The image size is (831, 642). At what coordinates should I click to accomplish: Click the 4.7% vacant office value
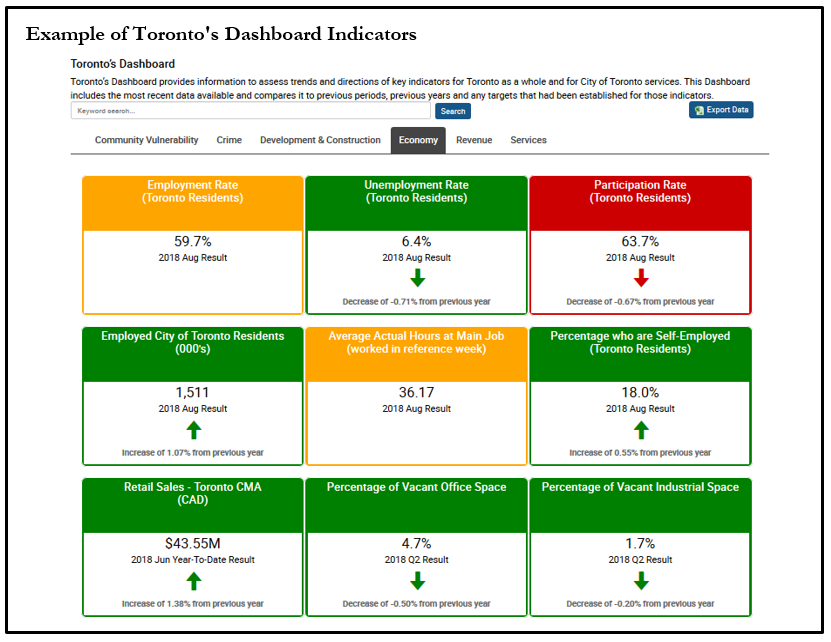(x=417, y=544)
